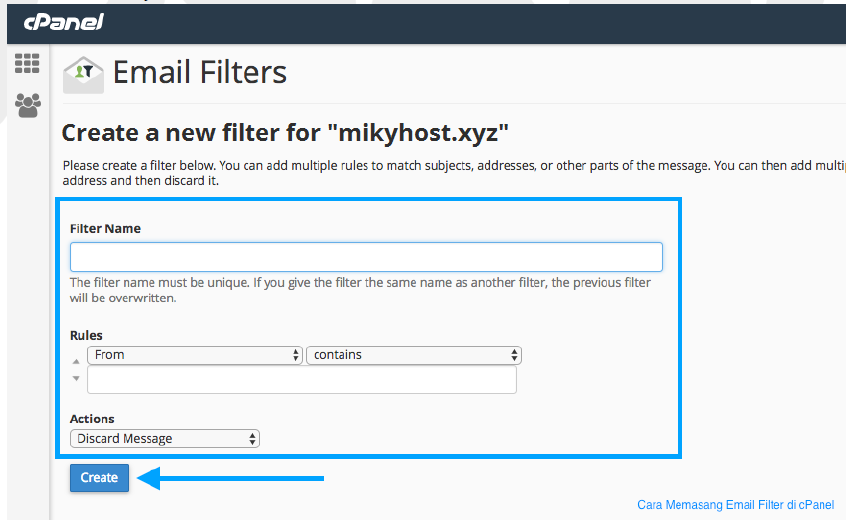
Task: Open User Manager people icon in sidebar
Action: (x=28, y=105)
